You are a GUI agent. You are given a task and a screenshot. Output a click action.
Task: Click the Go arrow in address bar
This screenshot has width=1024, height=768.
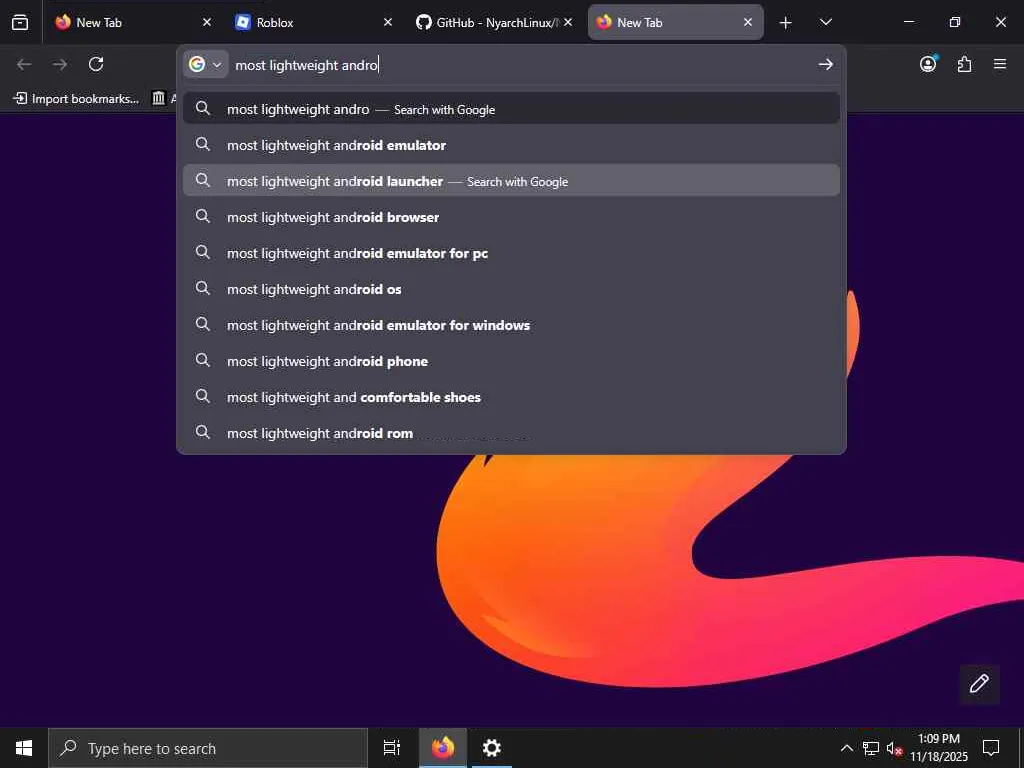(825, 64)
